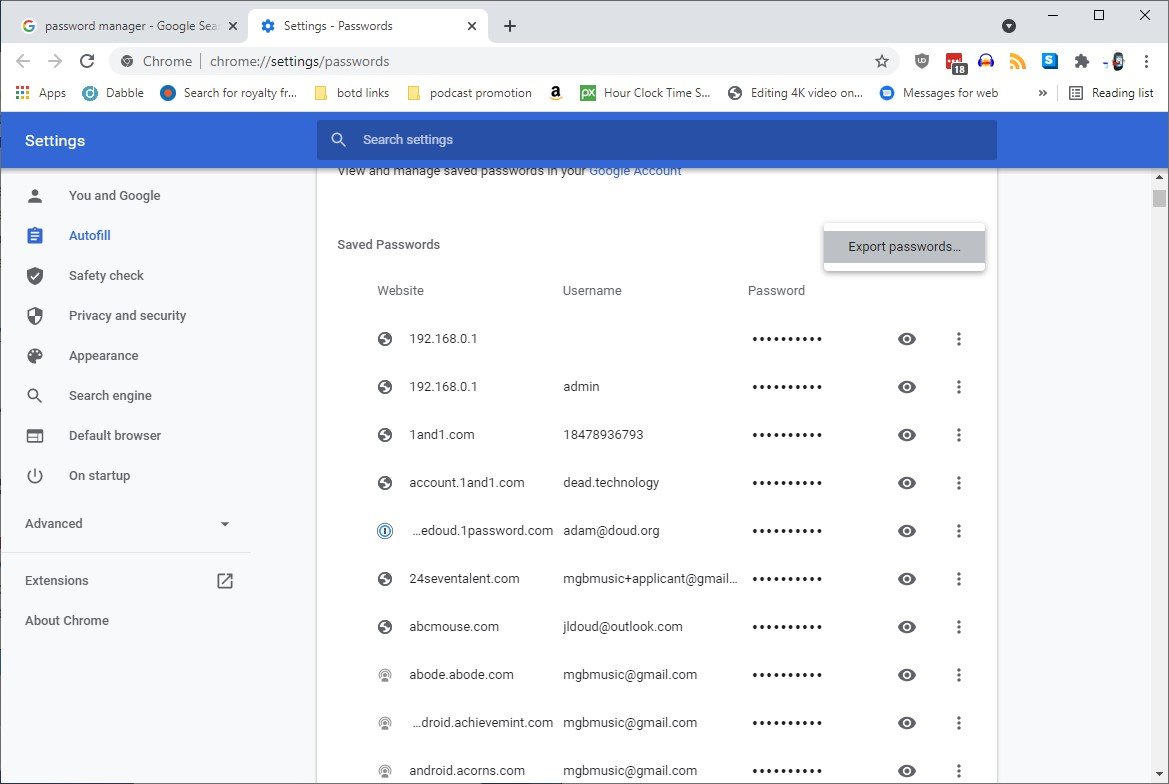Open Privacy and security settings

click(x=127, y=316)
